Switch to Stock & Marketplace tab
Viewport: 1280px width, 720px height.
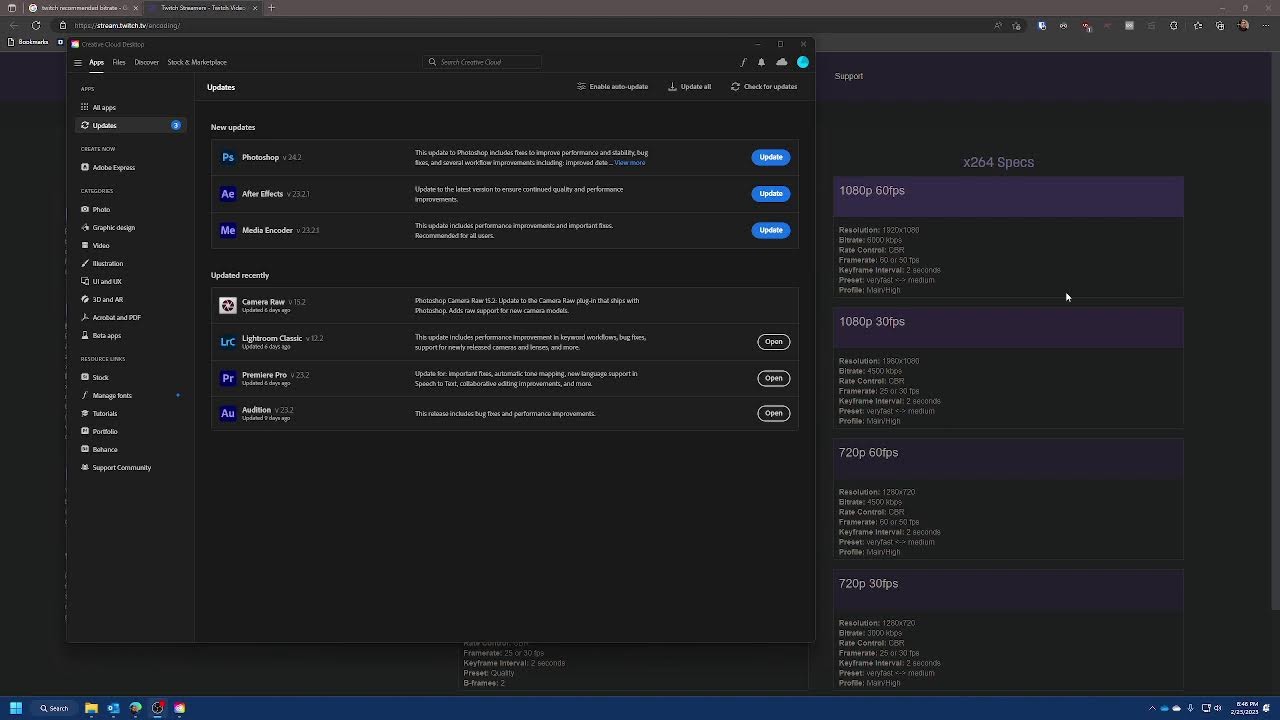click(197, 63)
